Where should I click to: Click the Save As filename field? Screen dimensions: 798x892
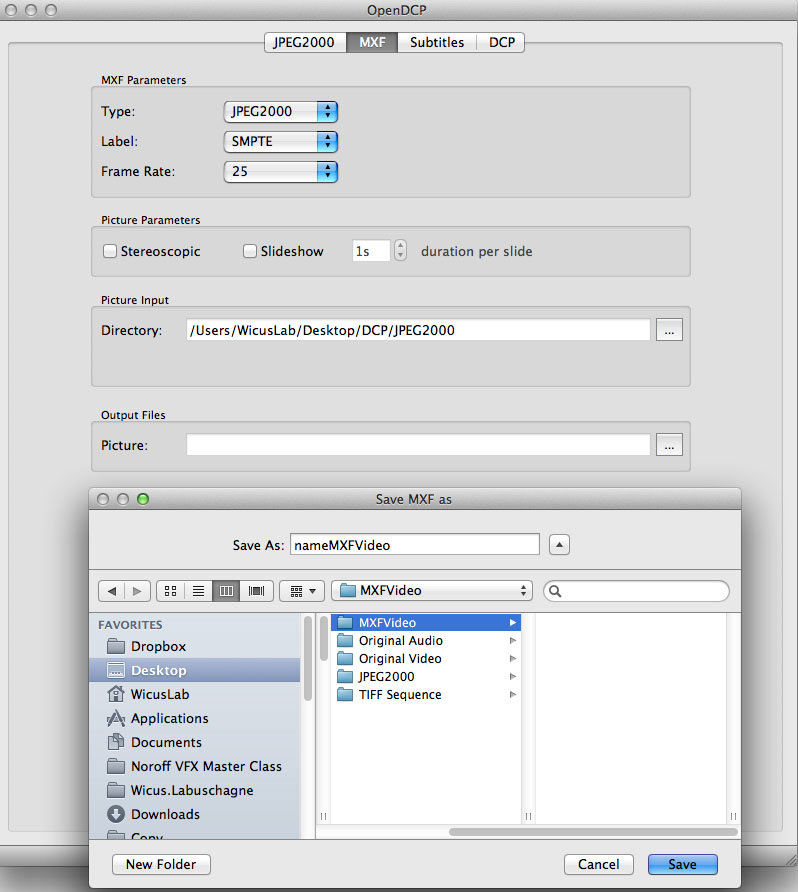coord(415,544)
